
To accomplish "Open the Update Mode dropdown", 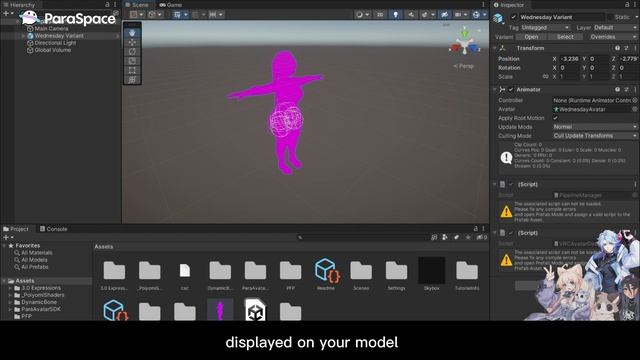I will click(595, 127).
